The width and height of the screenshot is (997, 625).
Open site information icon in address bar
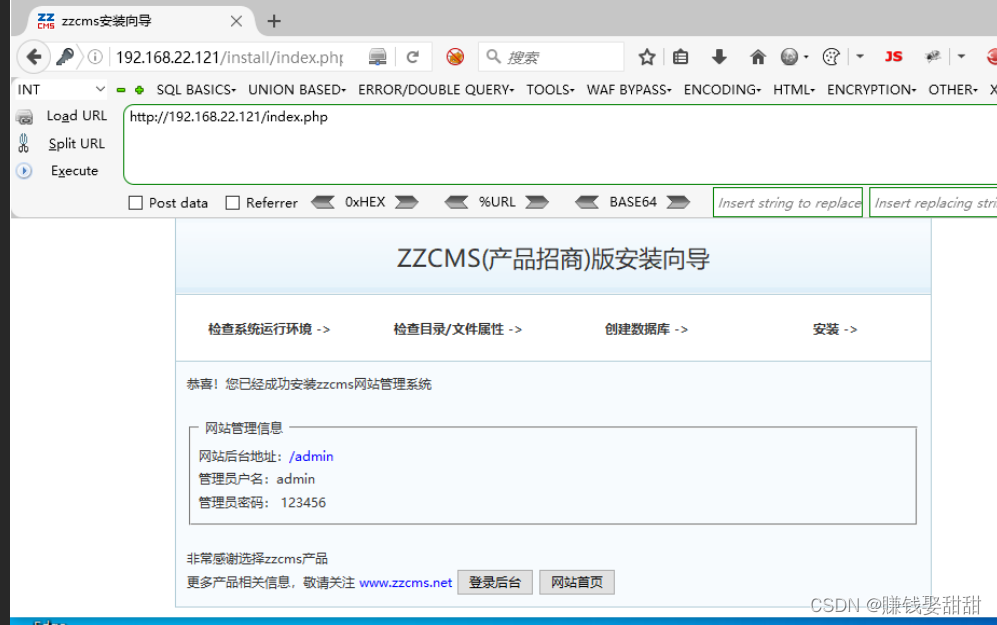pyautogui.click(x=95, y=57)
